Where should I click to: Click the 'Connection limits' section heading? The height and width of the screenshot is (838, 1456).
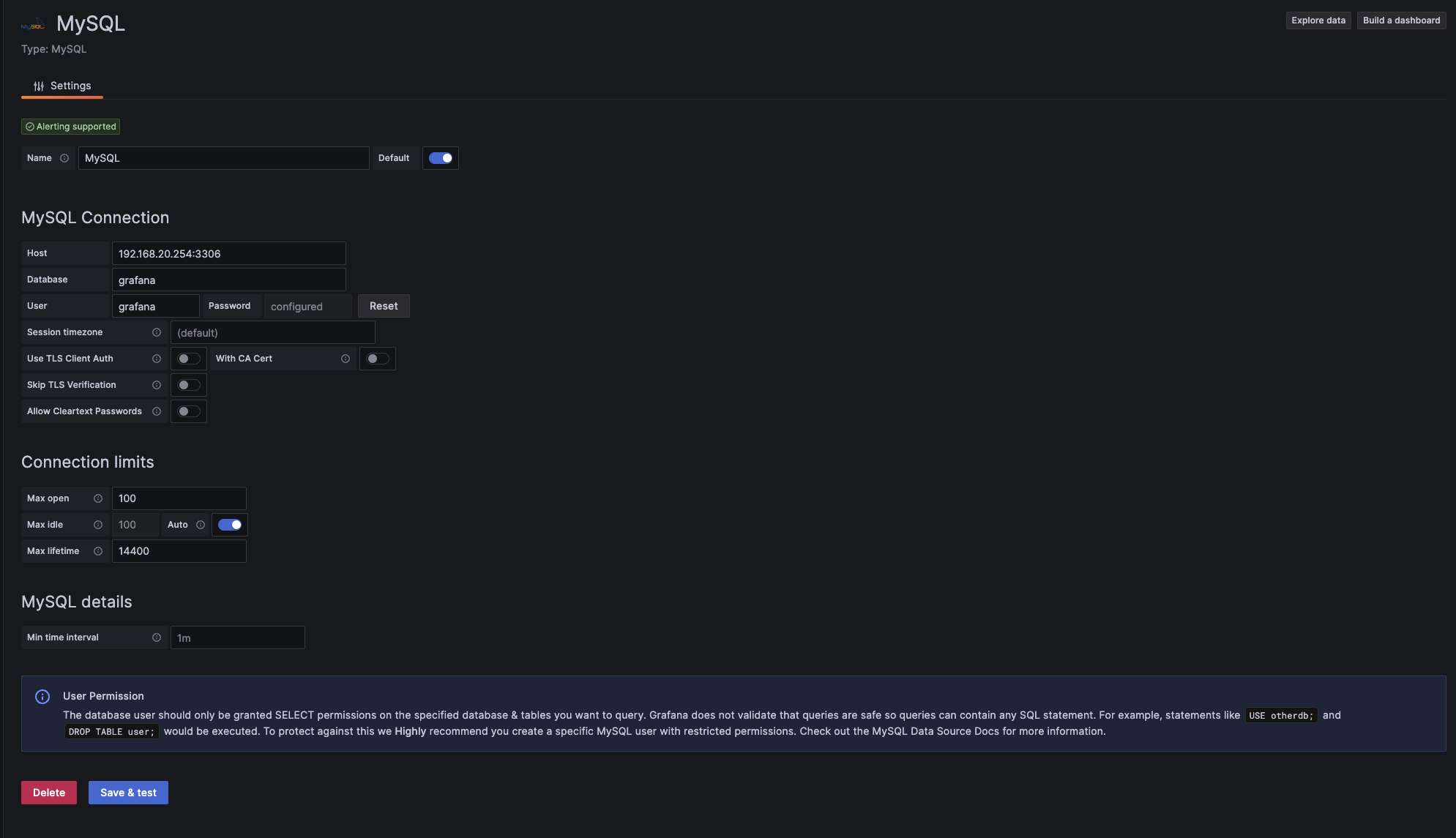click(x=88, y=462)
